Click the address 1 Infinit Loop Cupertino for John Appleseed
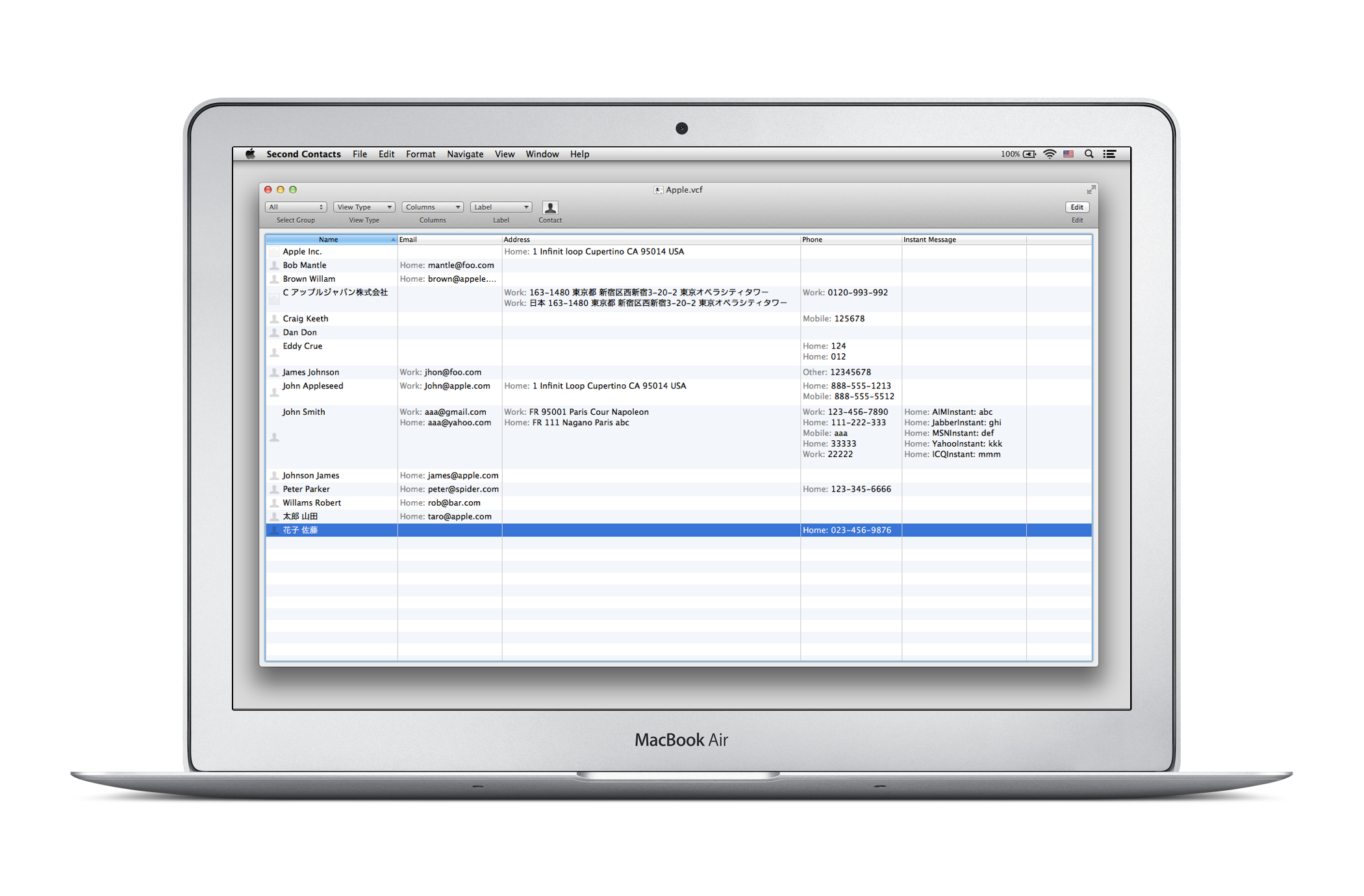 [x=609, y=386]
